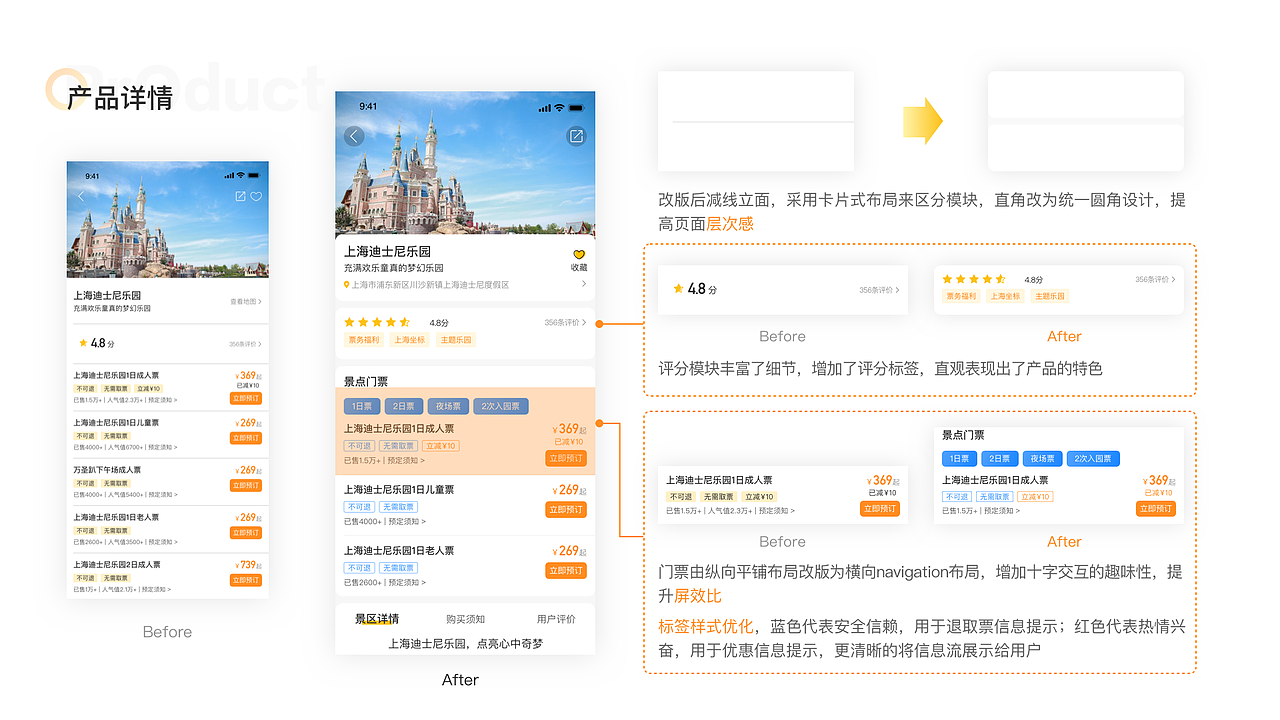
Task: Open 356条评价 in After rating comparison card
Action: 1156,280
